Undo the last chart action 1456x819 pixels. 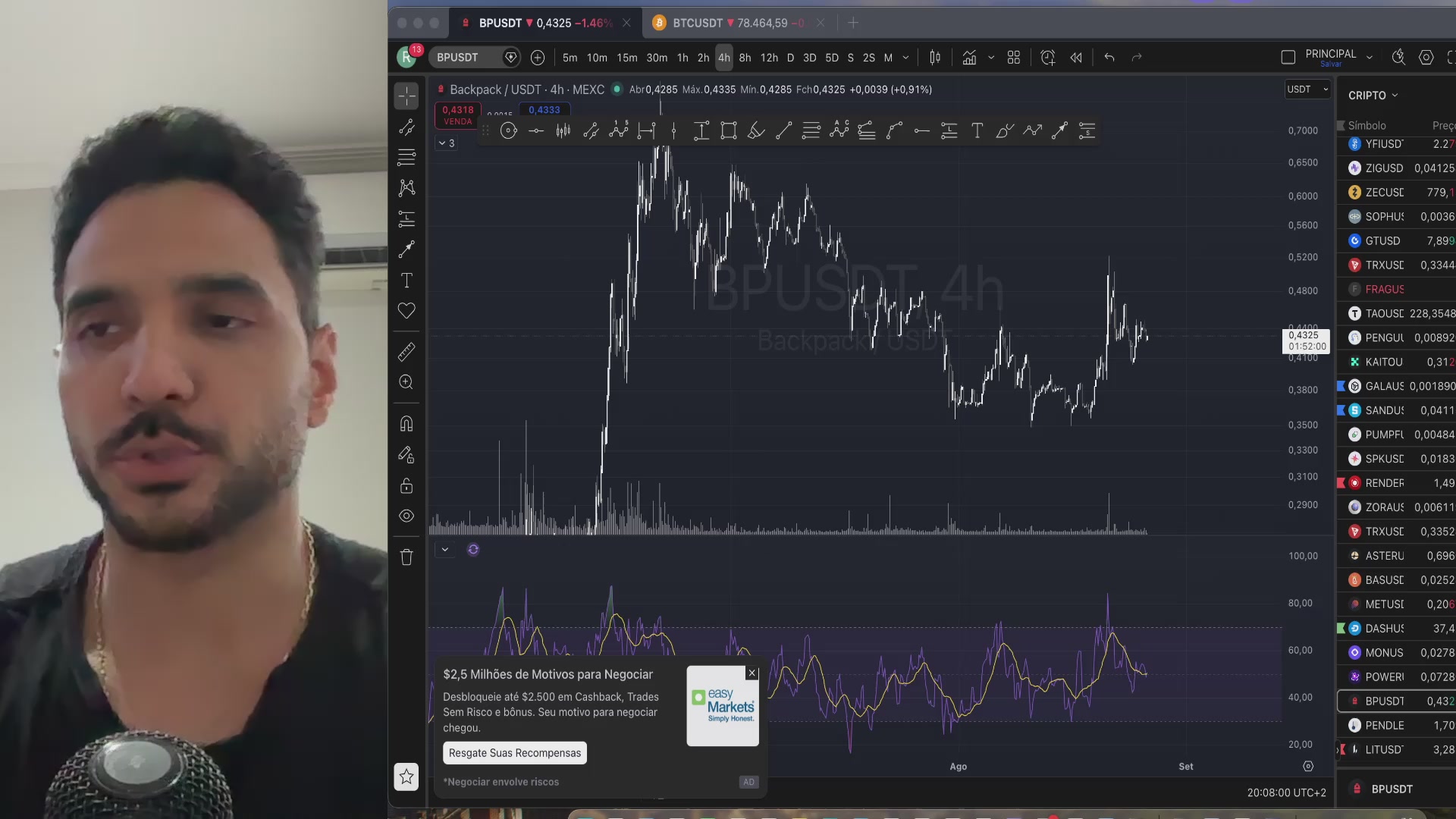pos(1109,58)
